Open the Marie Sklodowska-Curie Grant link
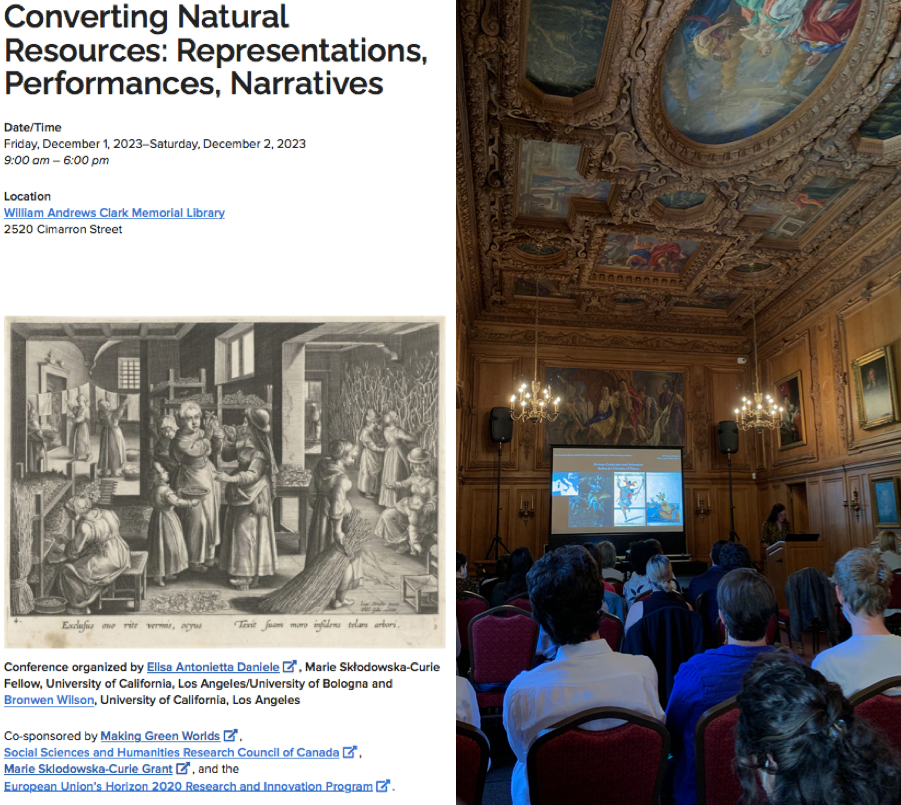Image resolution: width=901 pixels, height=805 pixels. pos(89,769)
